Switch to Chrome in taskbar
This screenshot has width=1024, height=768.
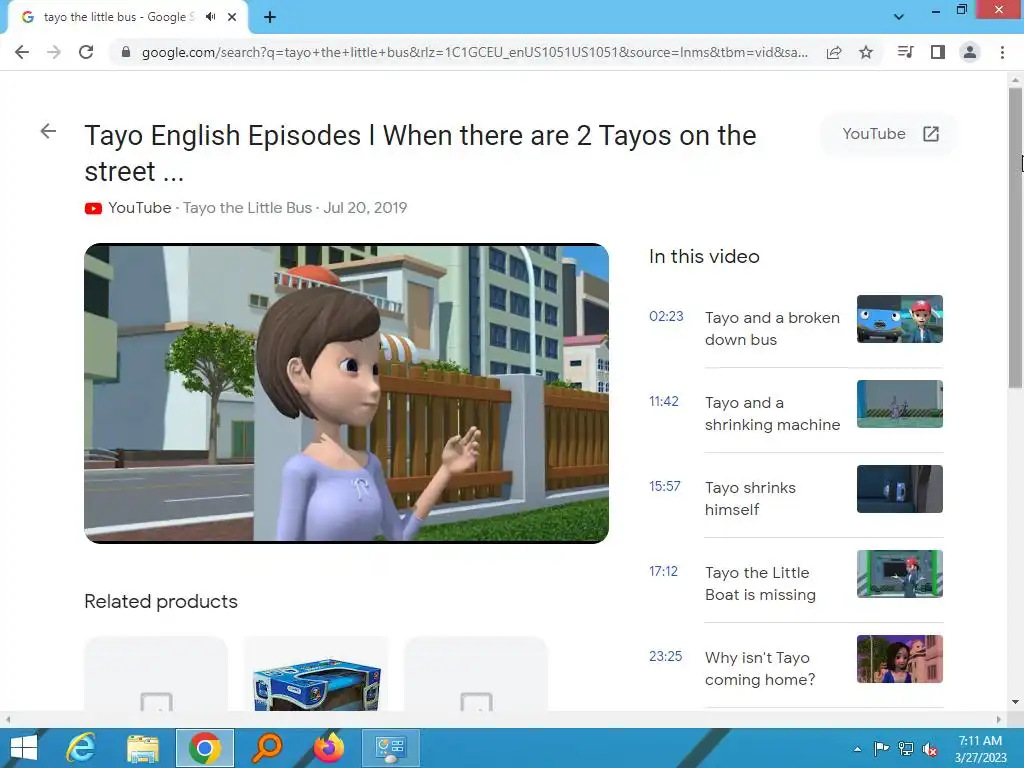204,748
